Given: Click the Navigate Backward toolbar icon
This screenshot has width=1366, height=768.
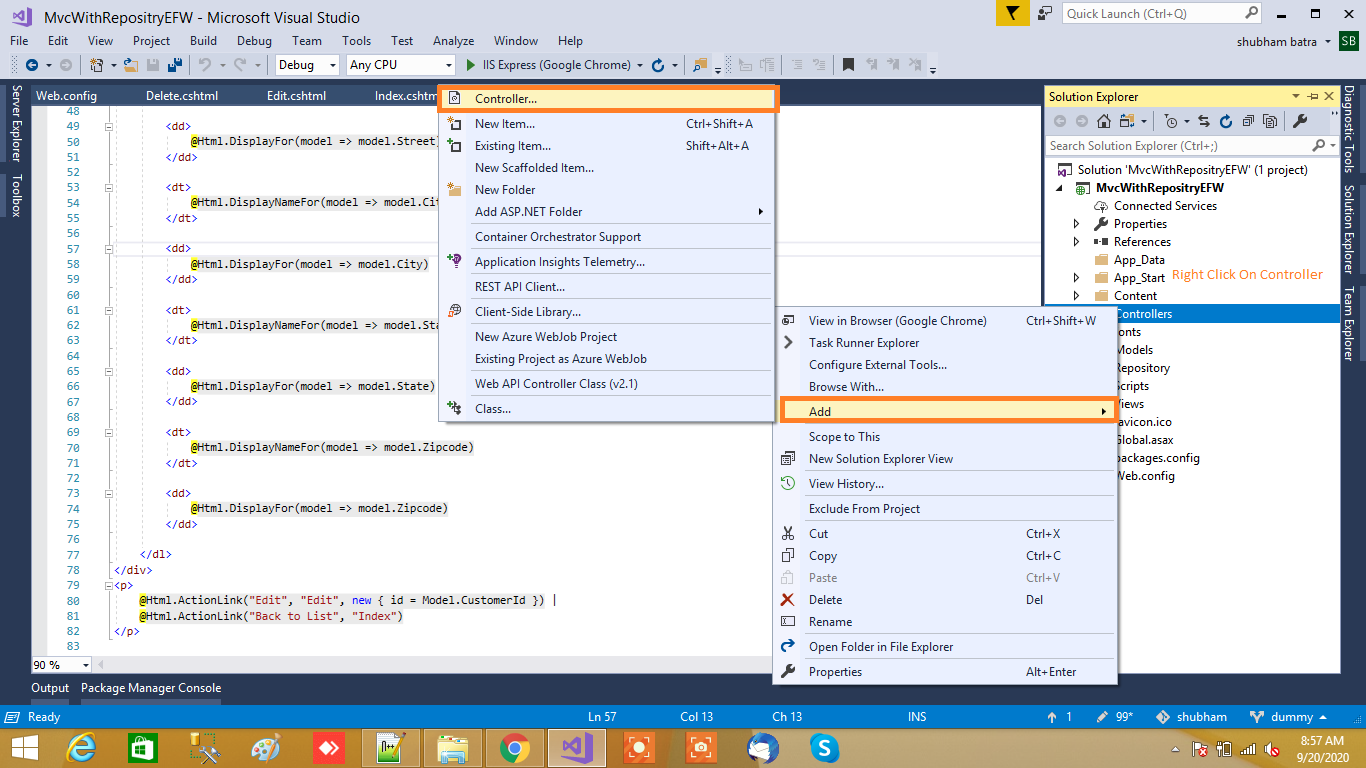Looking at the screenshot, I should click(x=31, y=65).
